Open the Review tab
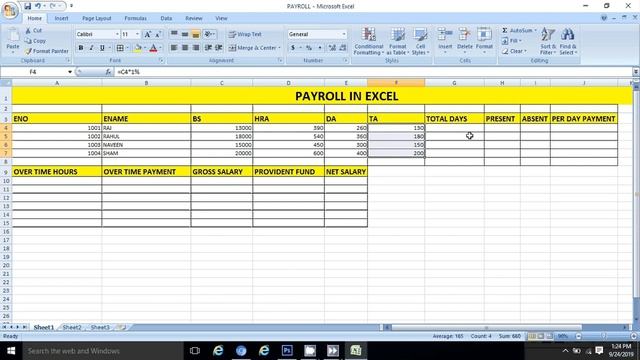640x360 pixels. tap(194, 18)
